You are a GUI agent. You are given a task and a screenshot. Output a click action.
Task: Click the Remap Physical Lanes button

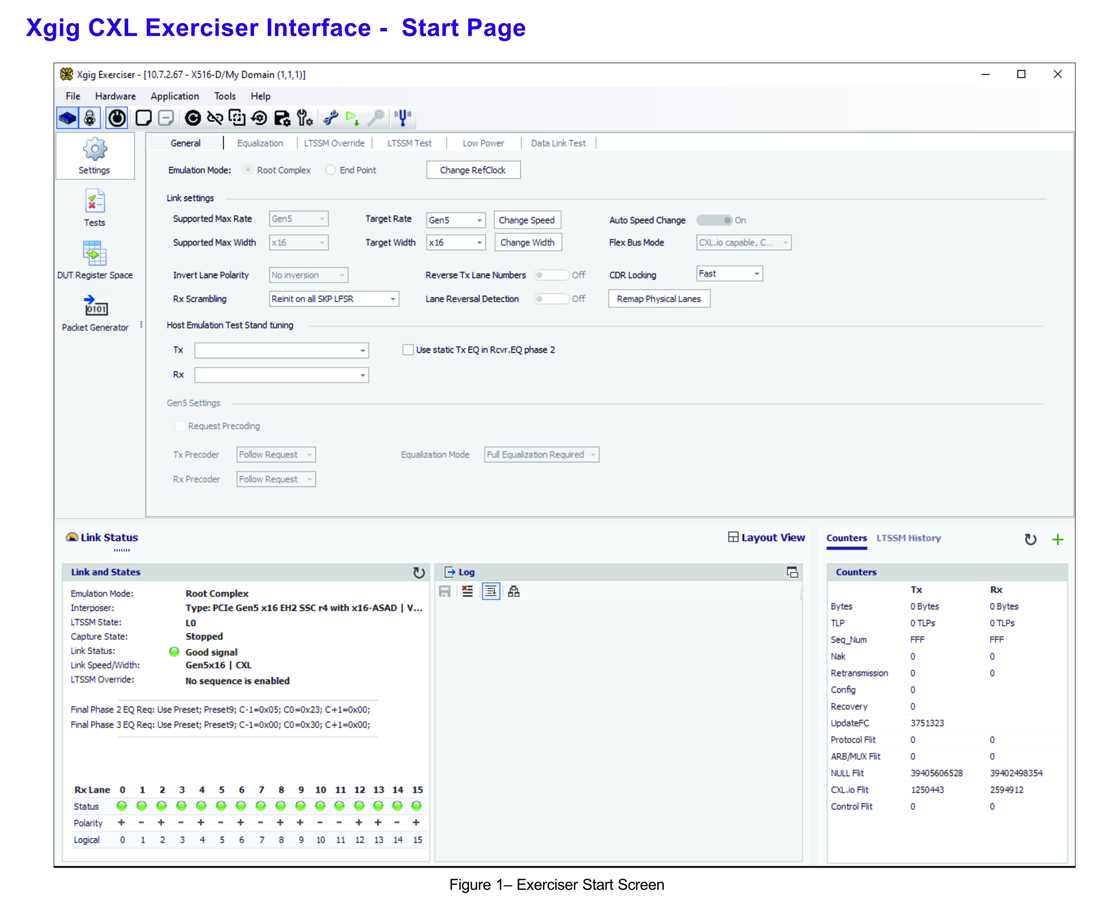click(x=659, y=299)
